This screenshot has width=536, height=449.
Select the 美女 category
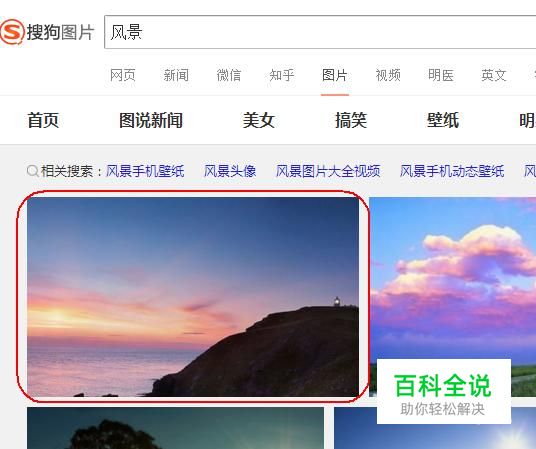[x=259, y=120]
